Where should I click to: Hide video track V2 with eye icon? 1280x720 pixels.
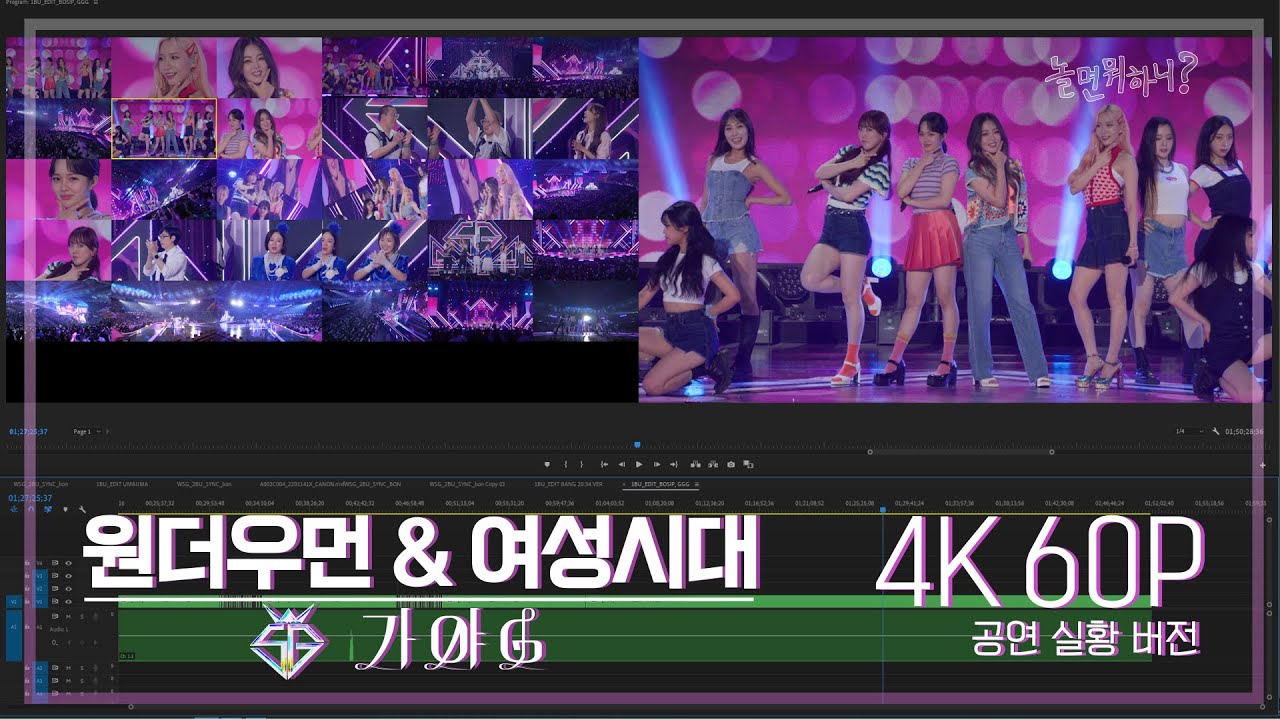click(x=68, y=589)
